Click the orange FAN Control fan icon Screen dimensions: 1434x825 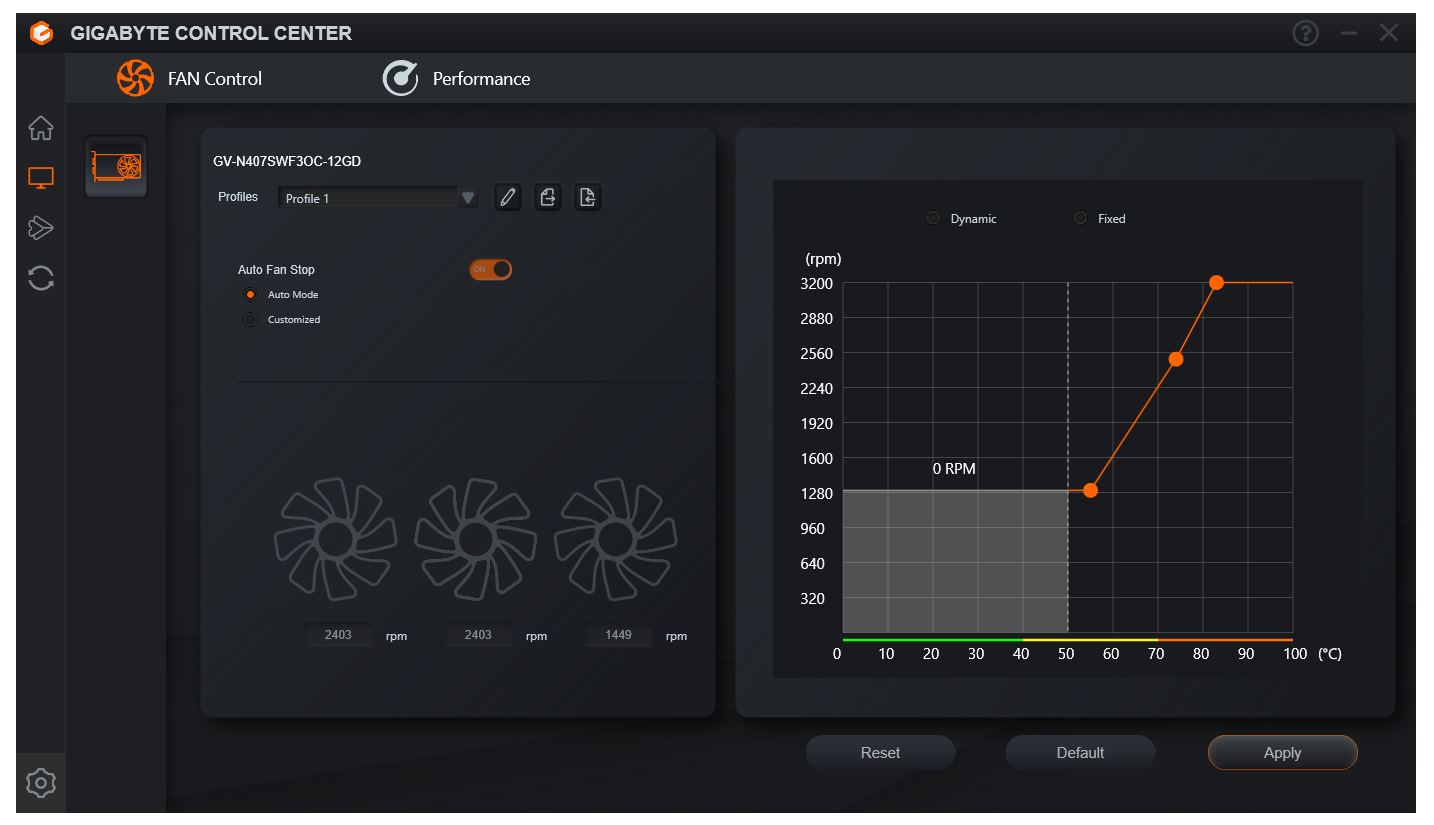(x=135, y=78)
